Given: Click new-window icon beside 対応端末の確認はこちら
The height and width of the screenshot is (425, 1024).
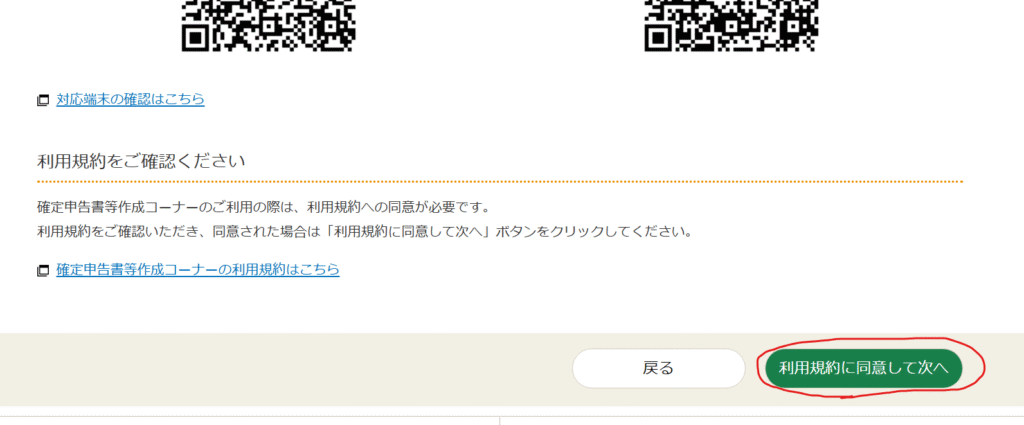Looking at the screenshot, I should (43, 101).
